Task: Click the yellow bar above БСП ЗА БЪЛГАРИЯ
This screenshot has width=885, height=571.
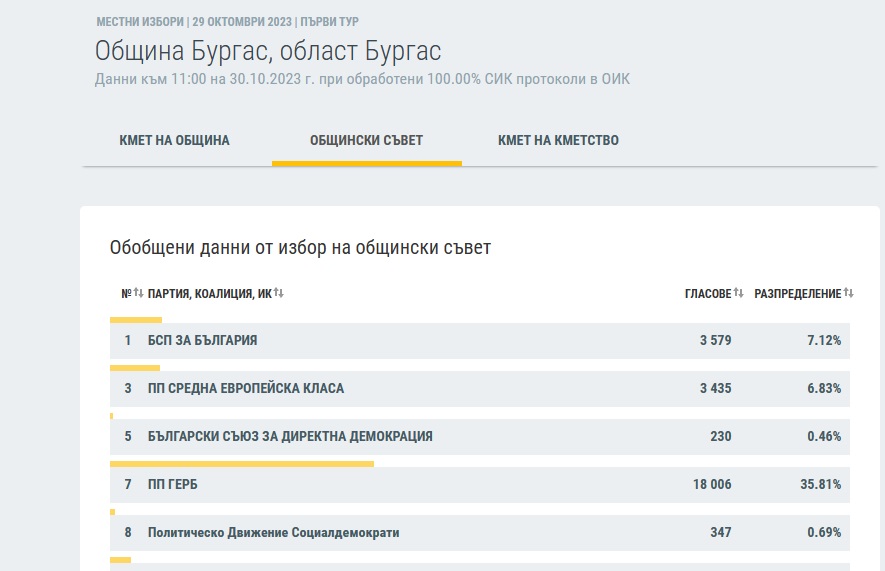Action: coord(135,320)
